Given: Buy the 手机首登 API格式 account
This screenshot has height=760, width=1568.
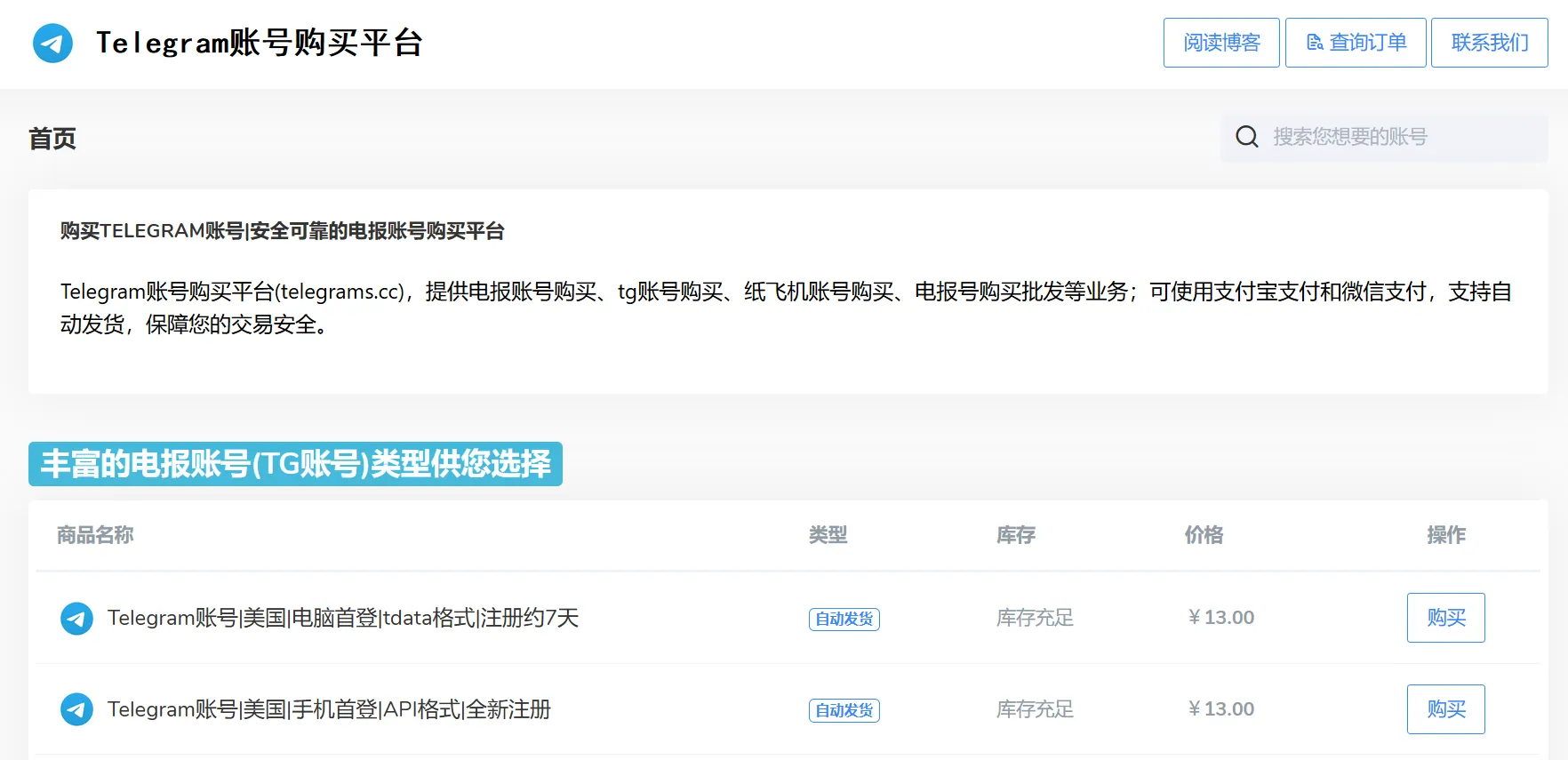Looking at the screenshot, I should point(1445,709).
